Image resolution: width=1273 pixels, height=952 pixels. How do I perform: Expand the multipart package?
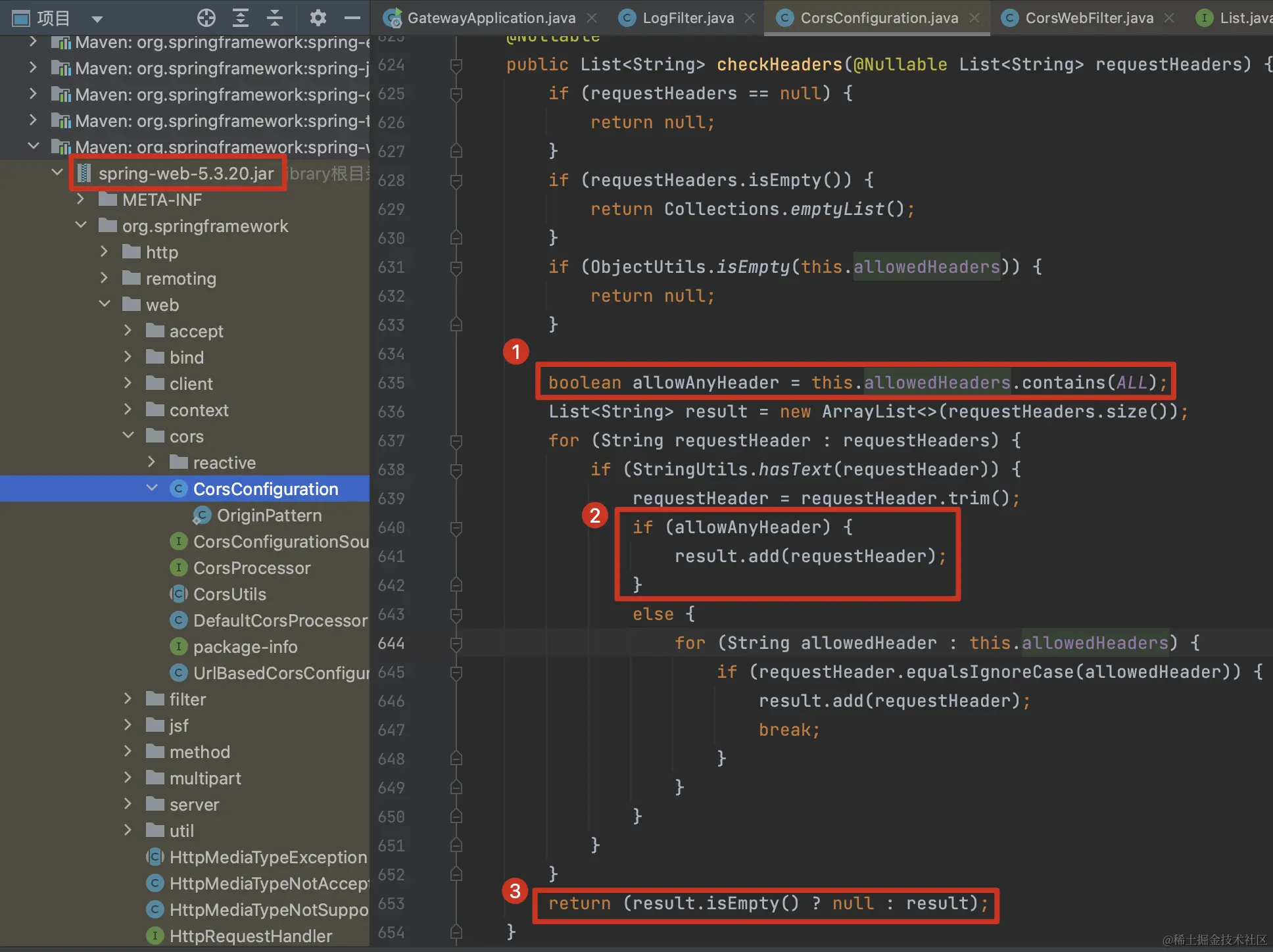[128, 777]
